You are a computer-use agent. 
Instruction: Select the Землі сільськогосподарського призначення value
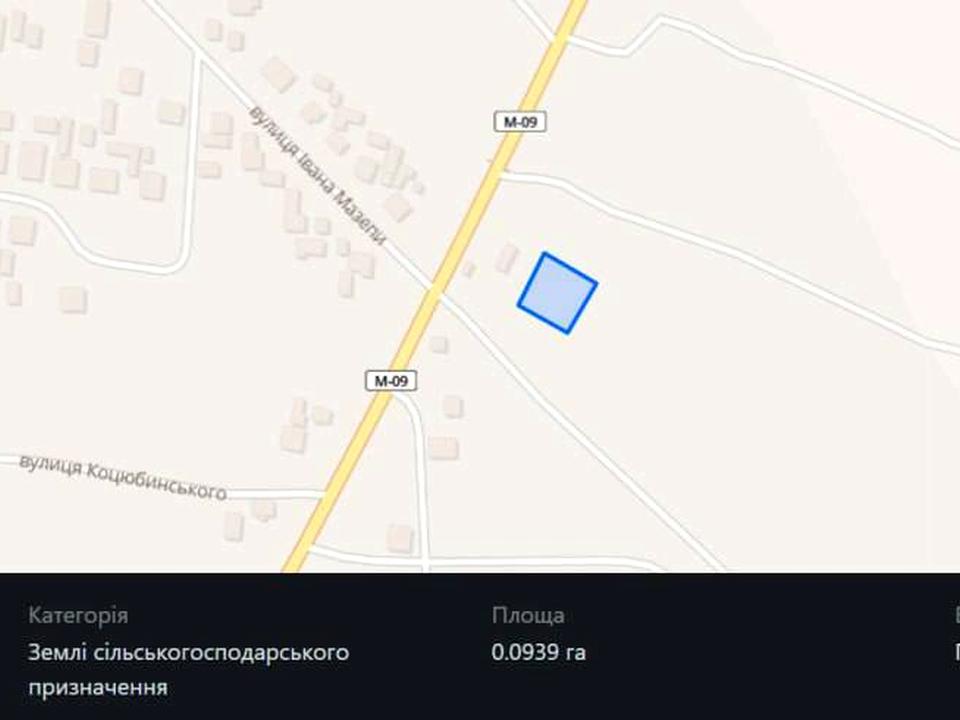pyautogui.click(x=189, y=669)
